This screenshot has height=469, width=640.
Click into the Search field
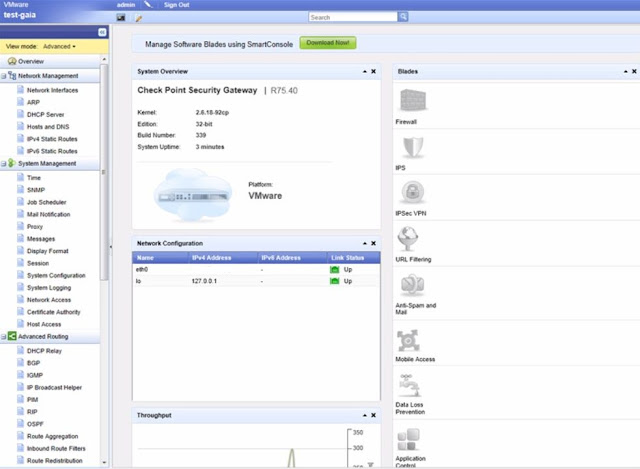pos(353,17)
